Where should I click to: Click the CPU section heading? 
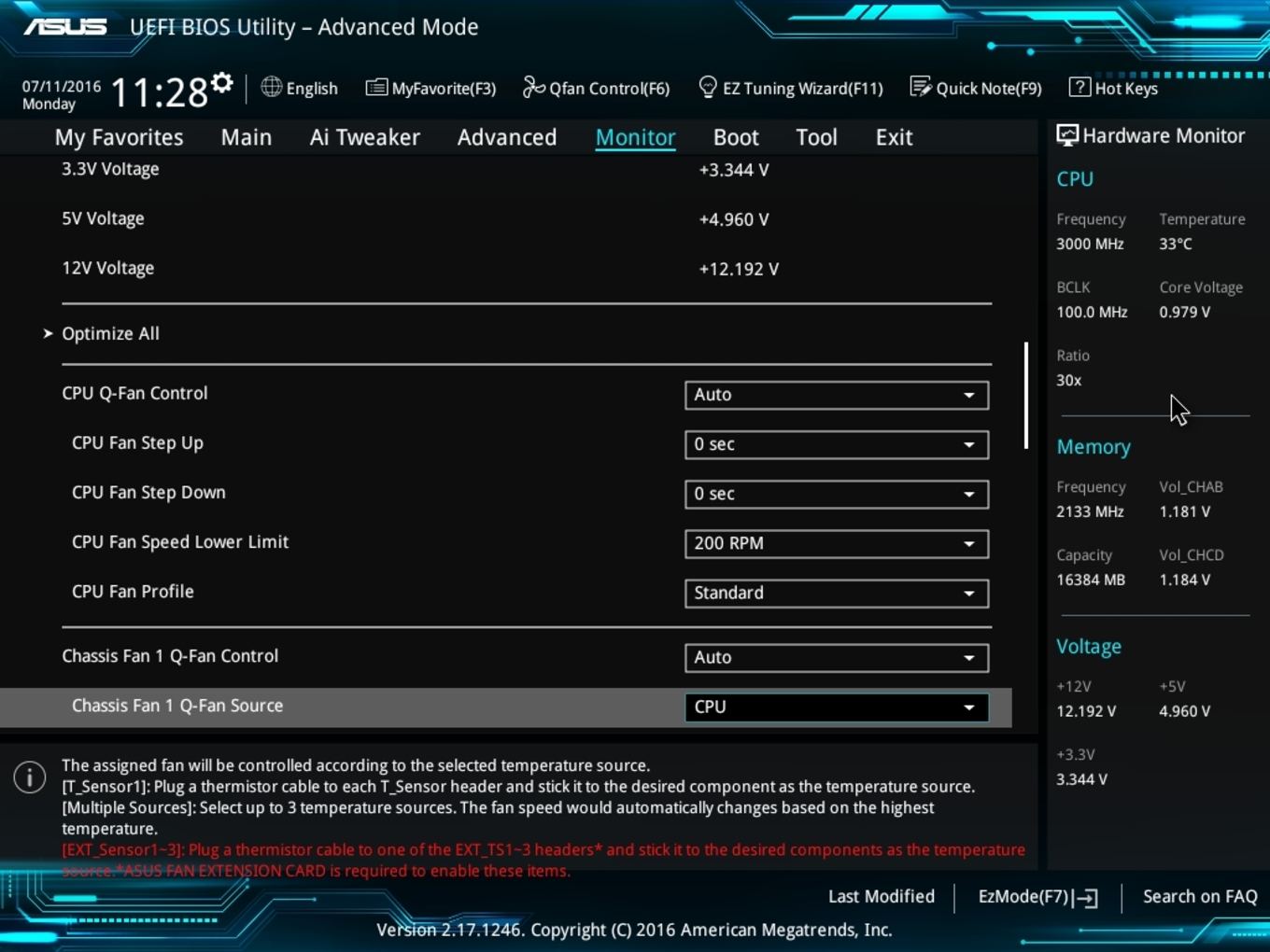pos(1075,179)
